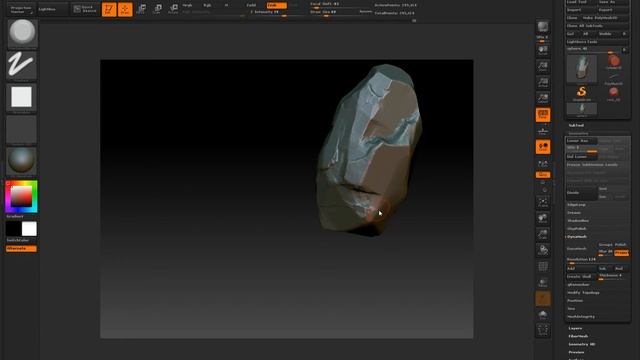Toggle DynaMesh Groups option
Viewport: 640px width, 360px height.
coord(605,245)
